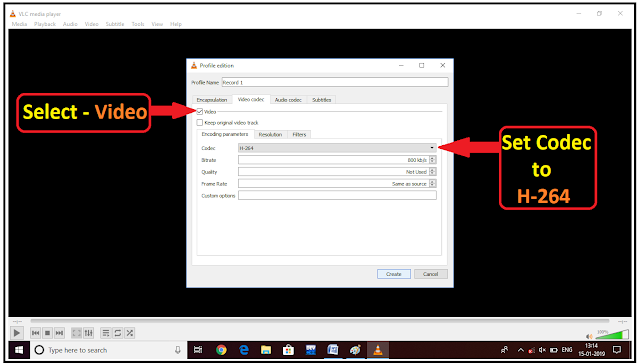Click the Create button
This screenshot has width=640, height=364.
394,274
